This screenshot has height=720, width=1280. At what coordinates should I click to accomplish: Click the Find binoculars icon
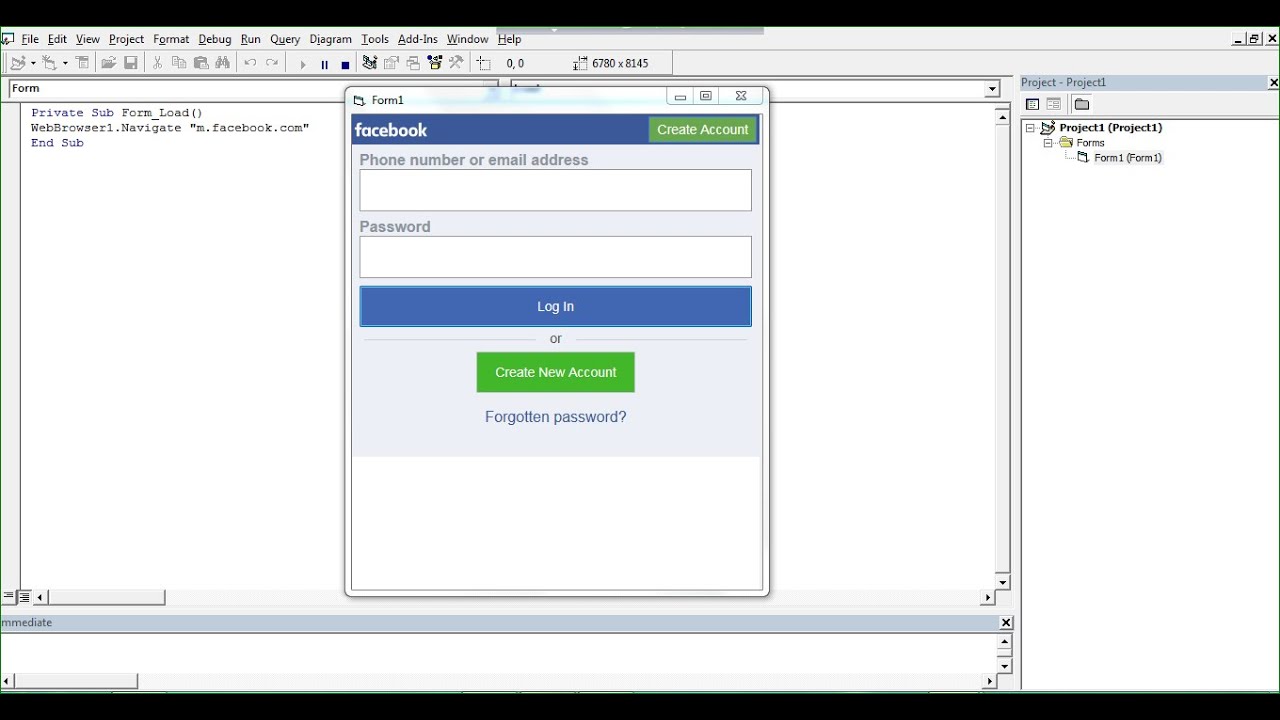223,63
